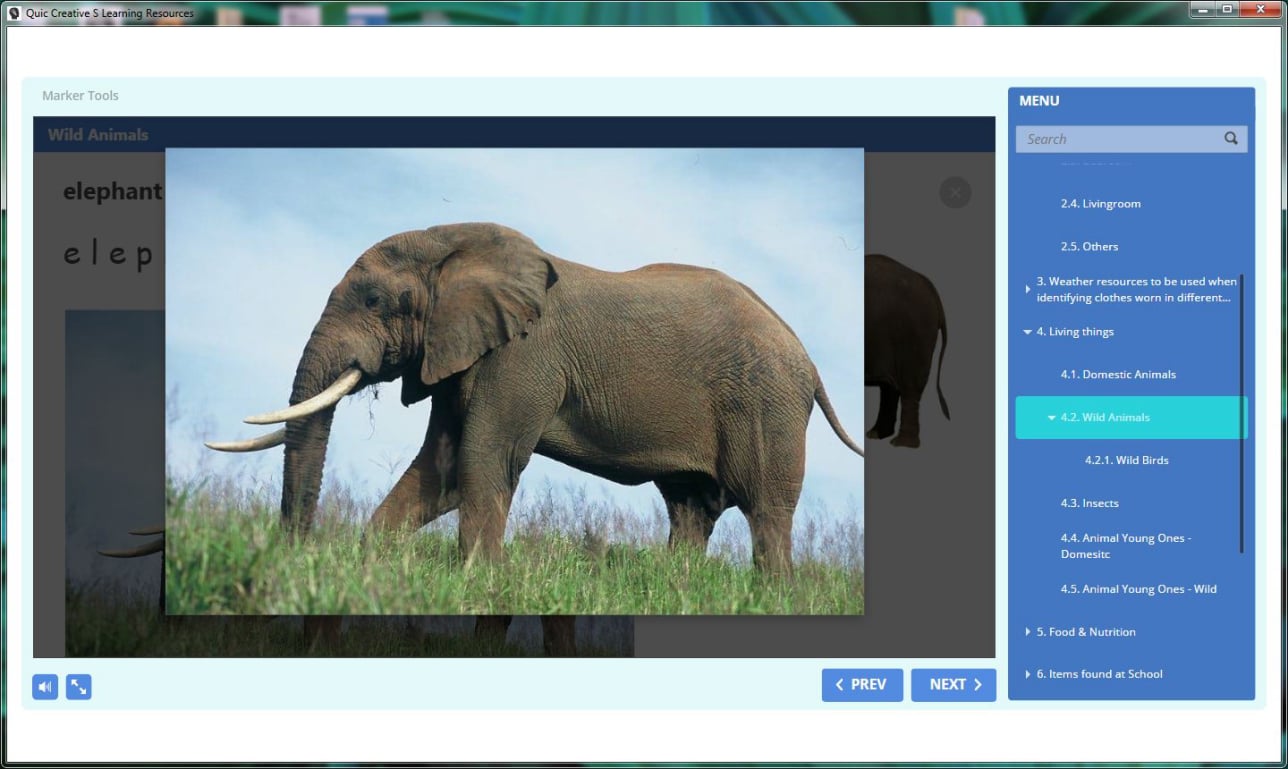The image size is (1288, 769).
Task: Close the elephant image popup
Action: (955, 192)
